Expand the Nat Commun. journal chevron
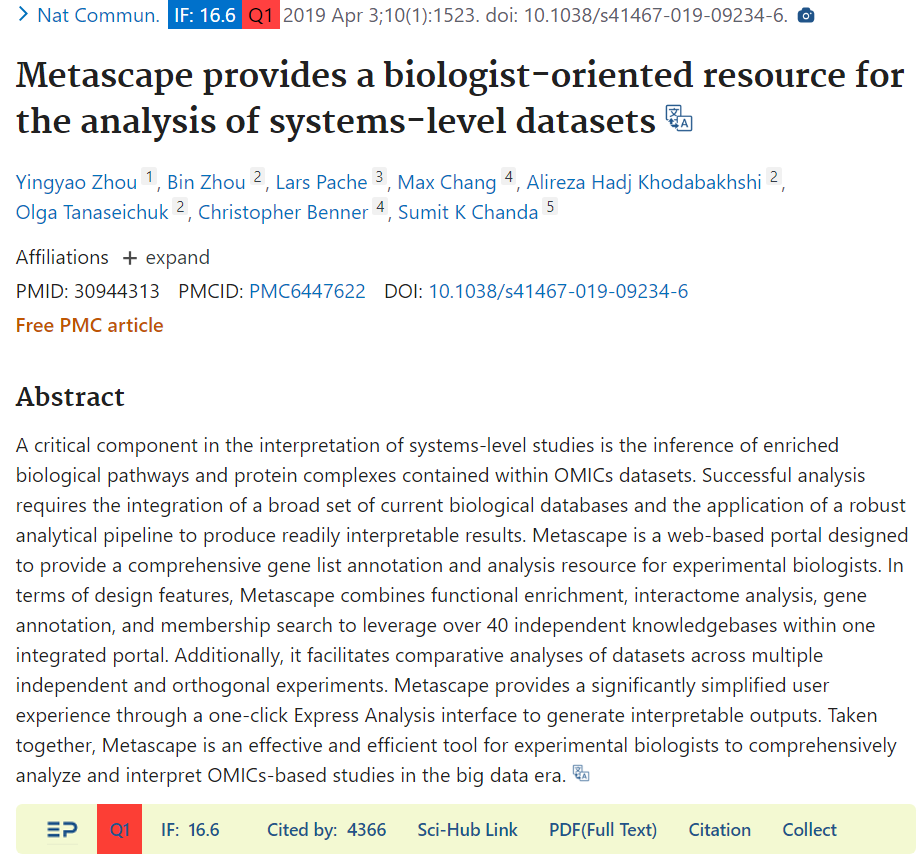This screenshot has width=920, height=858. click(23, 15)
